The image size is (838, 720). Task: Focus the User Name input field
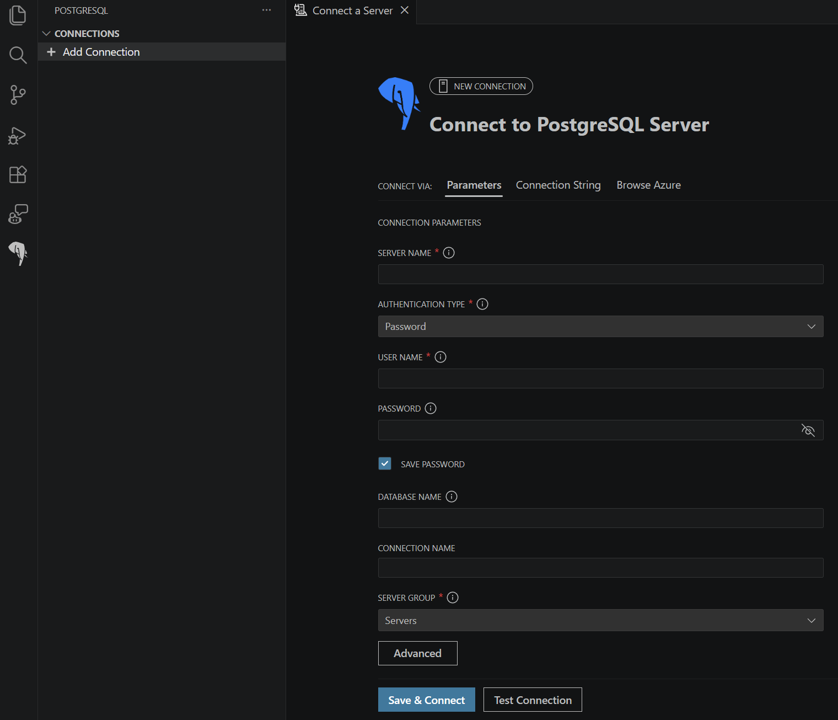click(x=600, y=378)
